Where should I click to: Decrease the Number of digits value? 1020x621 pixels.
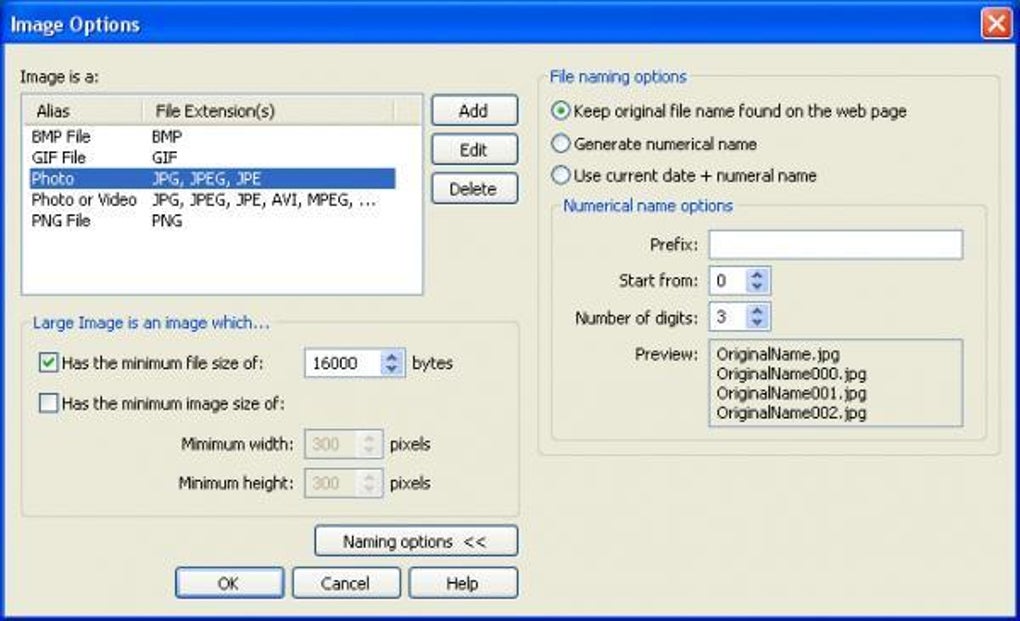click(756, 323)
